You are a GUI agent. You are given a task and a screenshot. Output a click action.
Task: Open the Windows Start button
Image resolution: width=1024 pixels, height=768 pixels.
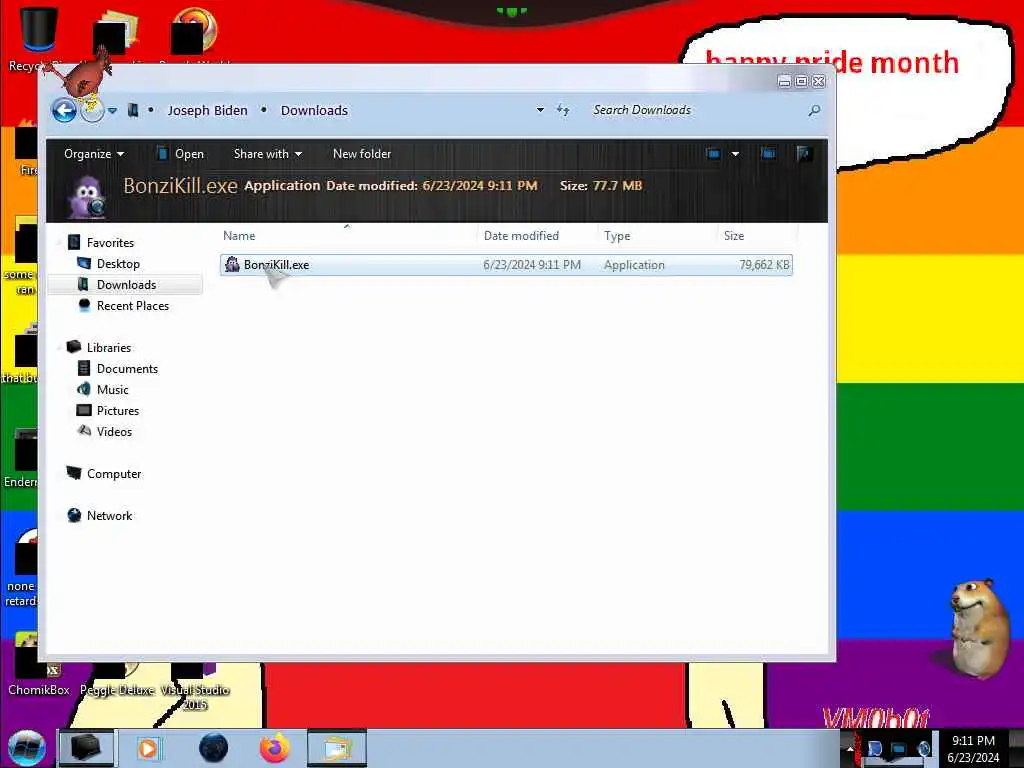pos(26,748)
